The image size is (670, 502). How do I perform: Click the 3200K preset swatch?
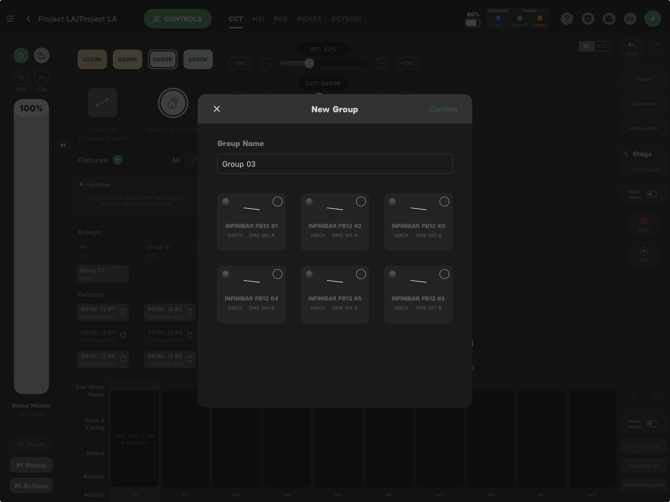[92, 59]
